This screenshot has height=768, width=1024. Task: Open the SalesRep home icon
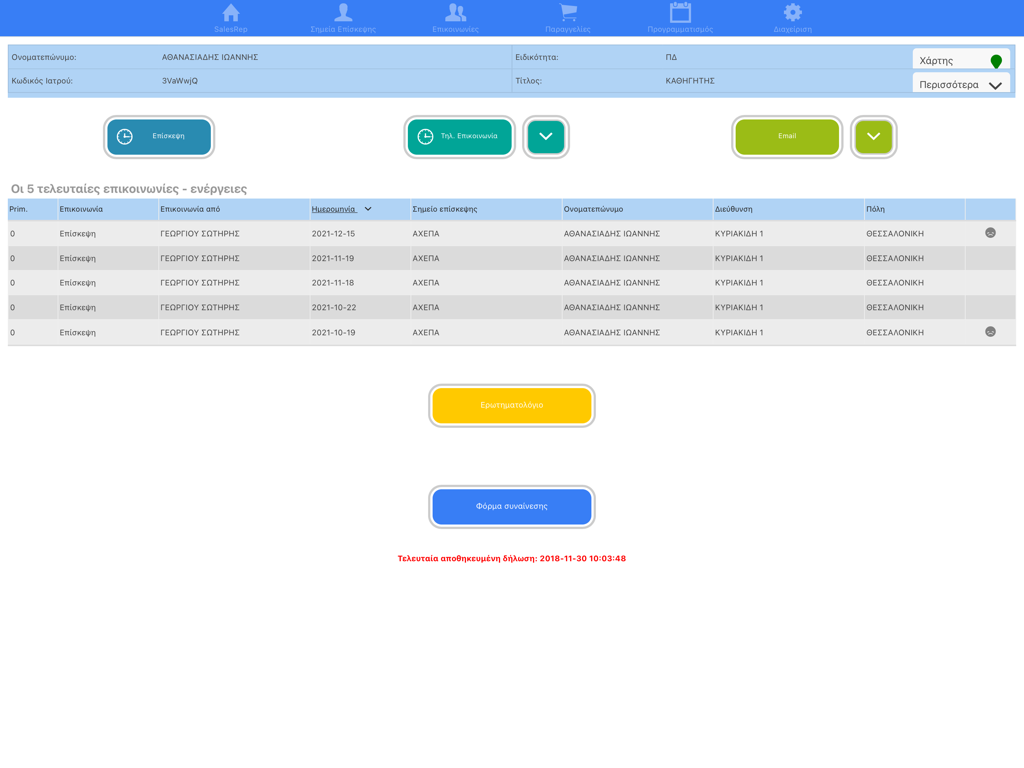pos(230,13)
